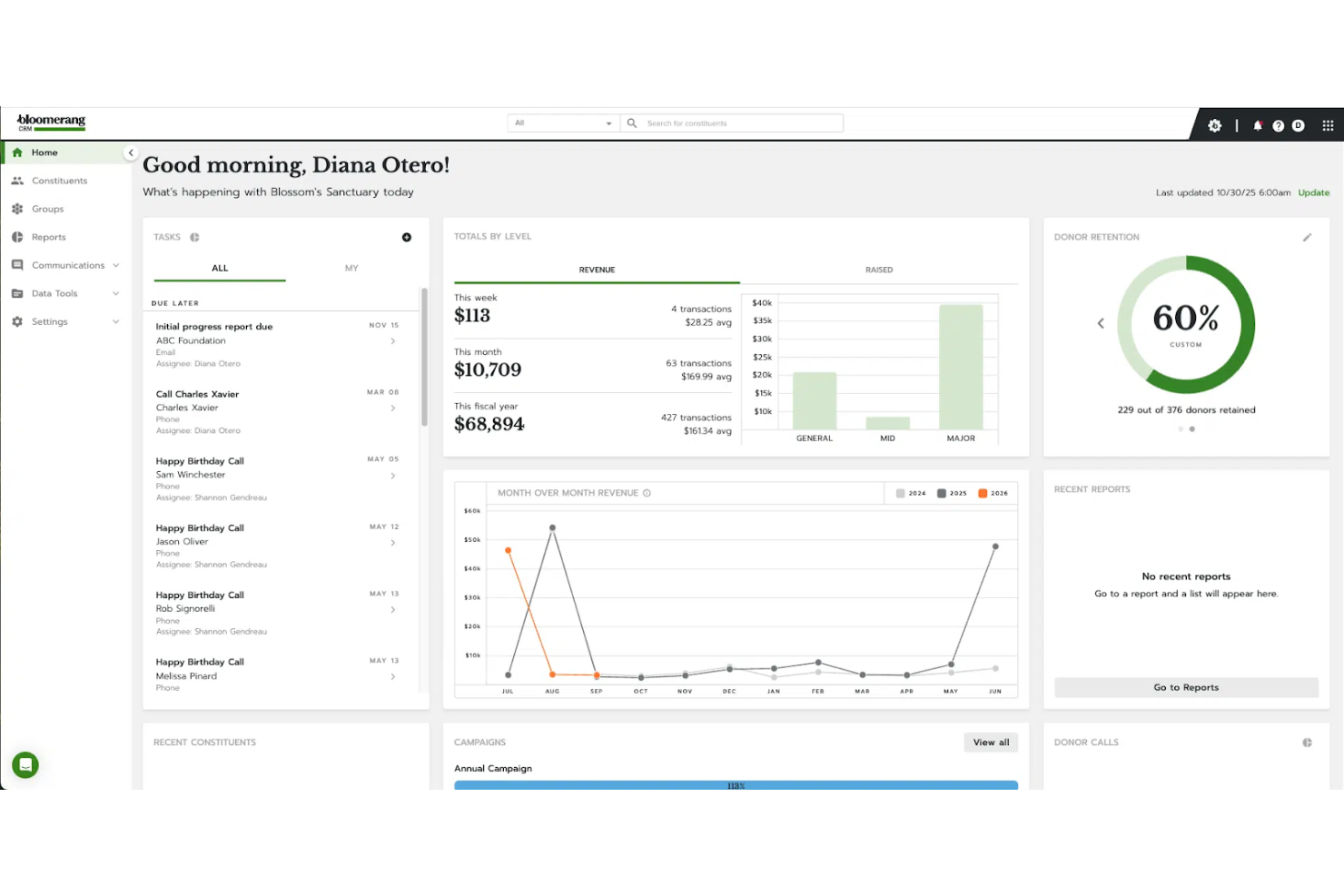Open the notifications bell
This screenshot has height=896, width=1344.
tap(1258, 126)
